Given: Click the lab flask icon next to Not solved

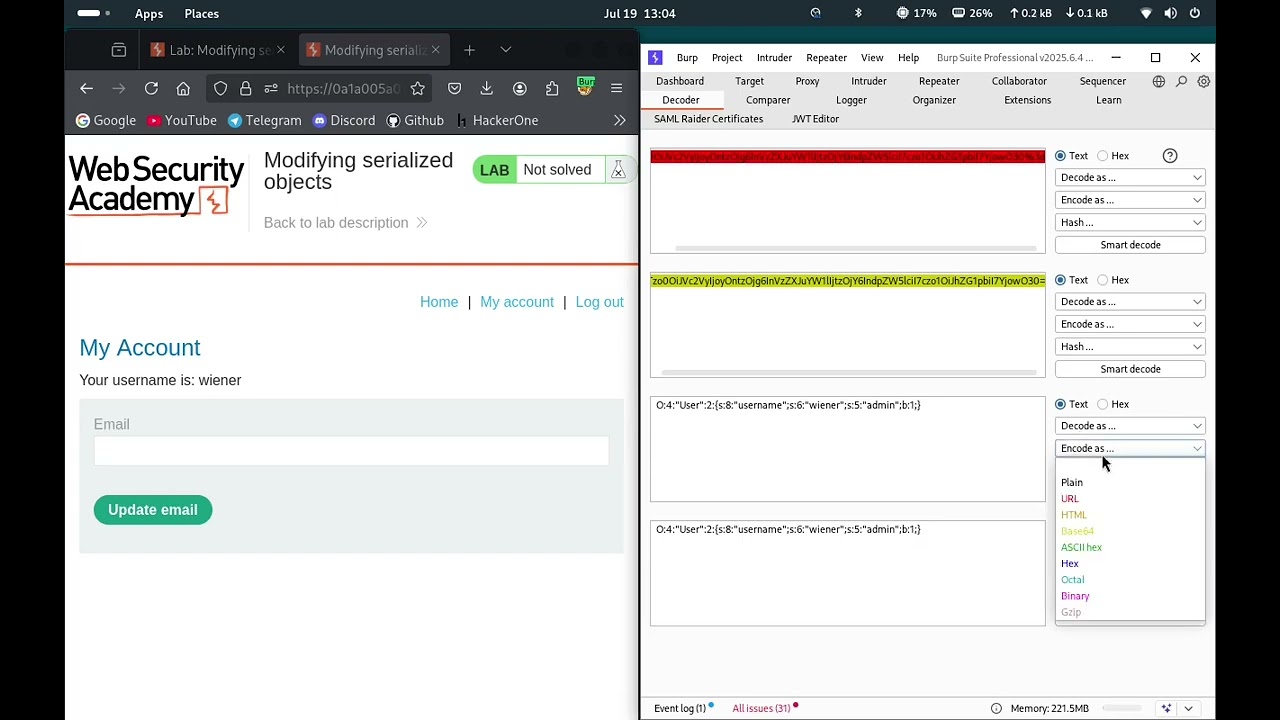Looking at the screenshot, I should (618, 170).
